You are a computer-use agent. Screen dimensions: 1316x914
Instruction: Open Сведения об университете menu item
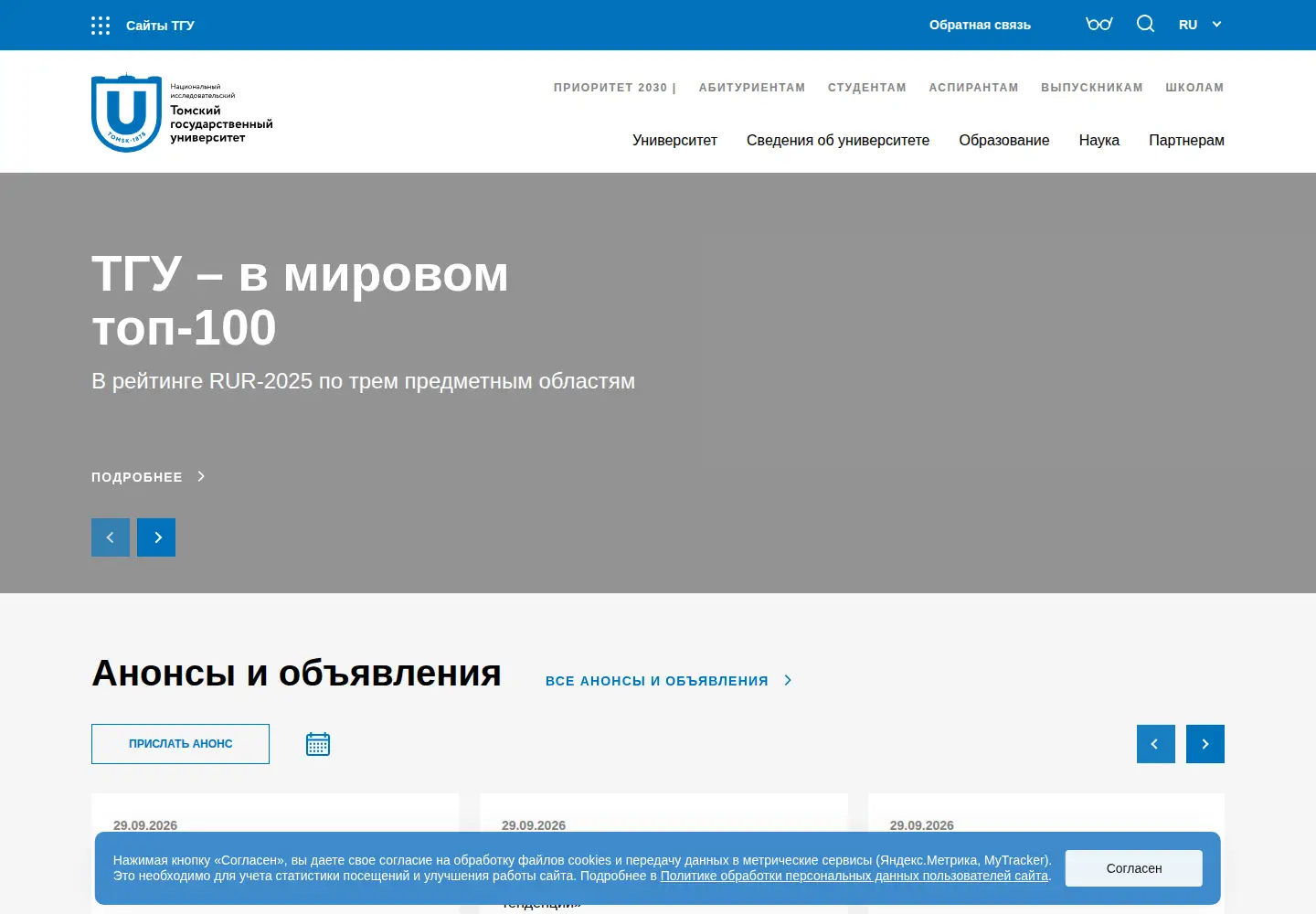point(838,141)
